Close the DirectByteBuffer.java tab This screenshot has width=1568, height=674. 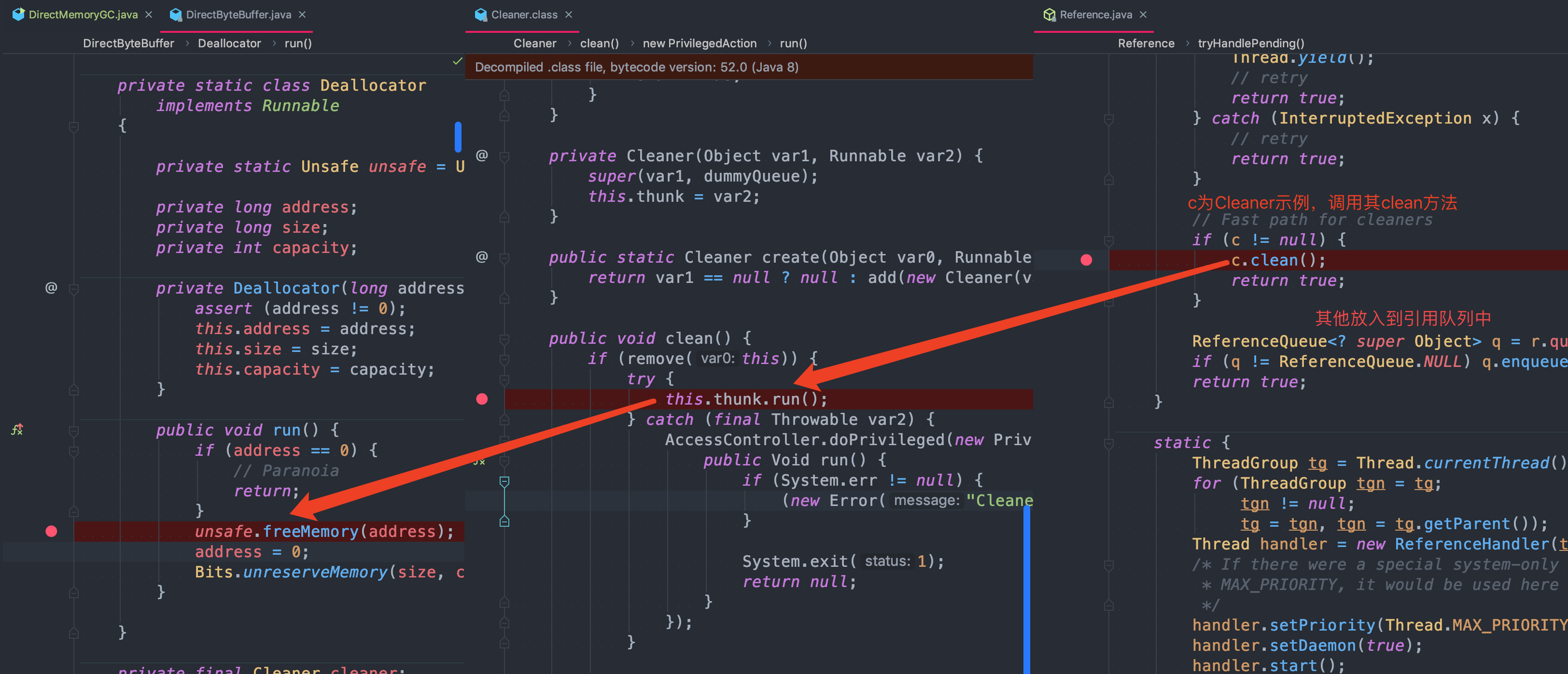303,14
